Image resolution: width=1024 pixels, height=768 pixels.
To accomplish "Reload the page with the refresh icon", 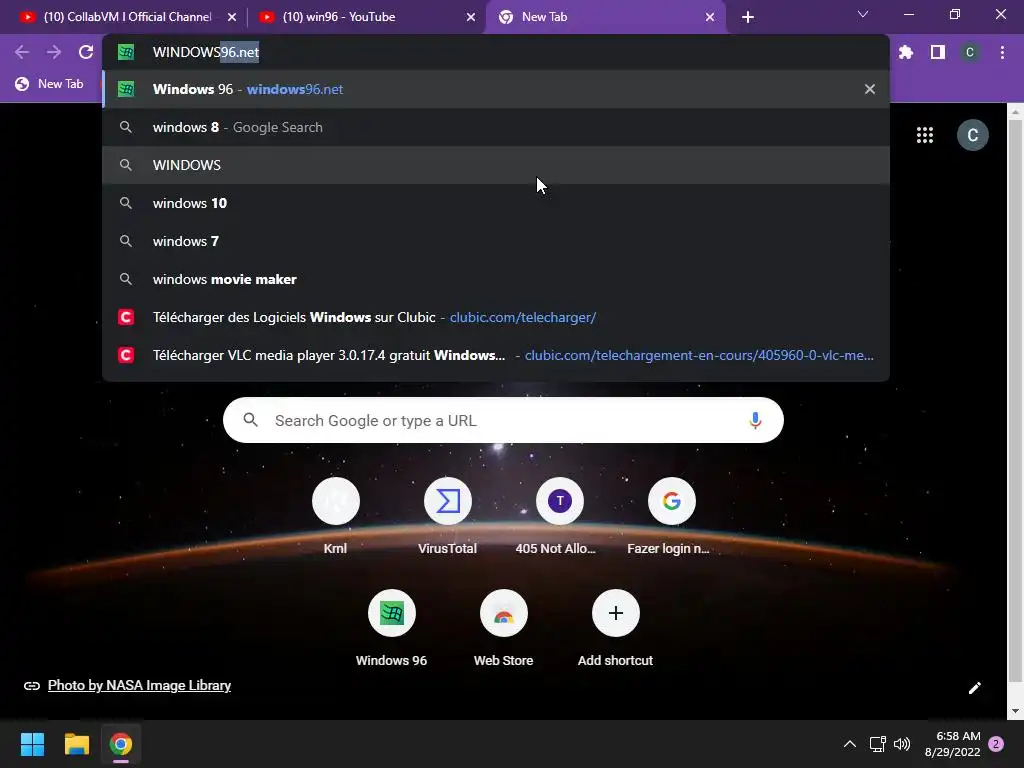I will (86, 52).
